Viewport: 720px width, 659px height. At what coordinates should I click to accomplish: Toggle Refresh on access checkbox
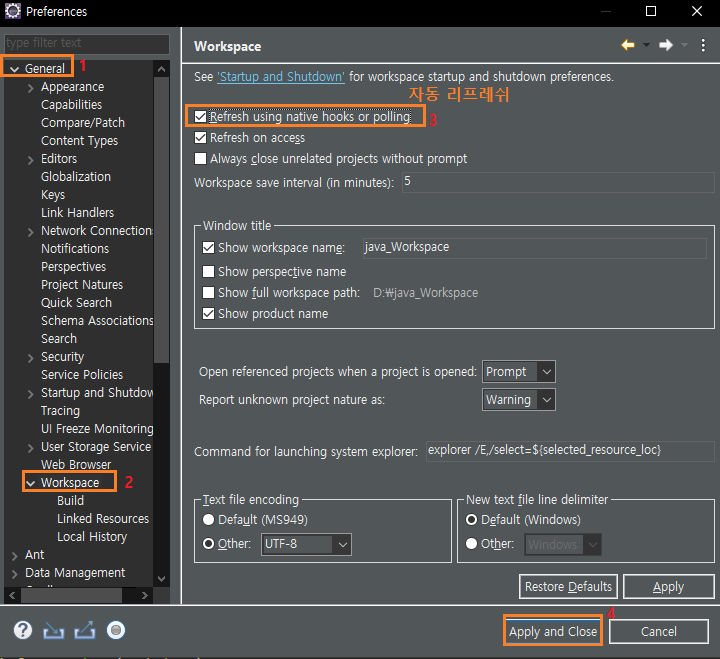pos(200,138)
